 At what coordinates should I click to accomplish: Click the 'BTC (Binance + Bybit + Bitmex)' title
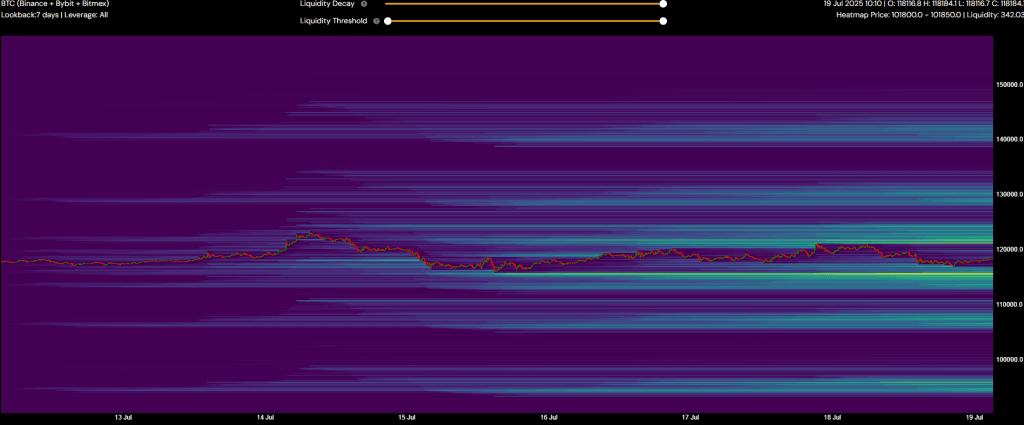[x=55, y=4]
